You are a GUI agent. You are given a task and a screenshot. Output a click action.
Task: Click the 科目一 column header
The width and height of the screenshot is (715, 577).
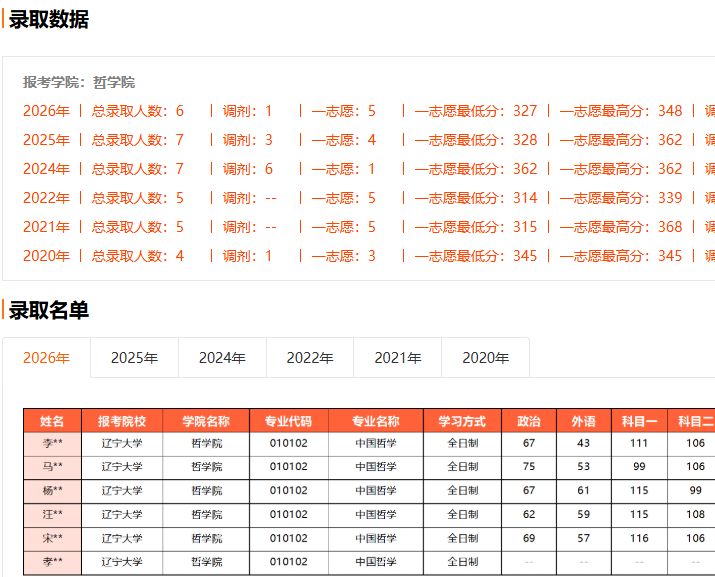(x=639, y=421)
